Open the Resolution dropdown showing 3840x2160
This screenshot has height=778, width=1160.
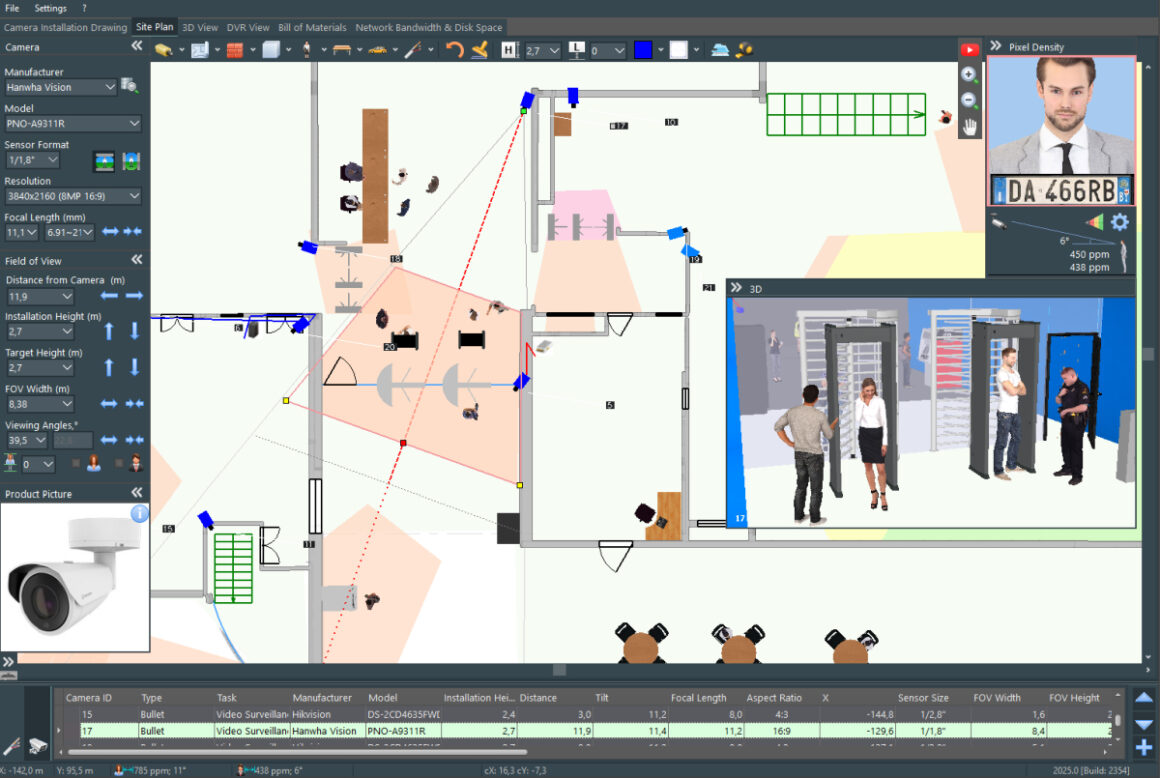click(73, 196)
